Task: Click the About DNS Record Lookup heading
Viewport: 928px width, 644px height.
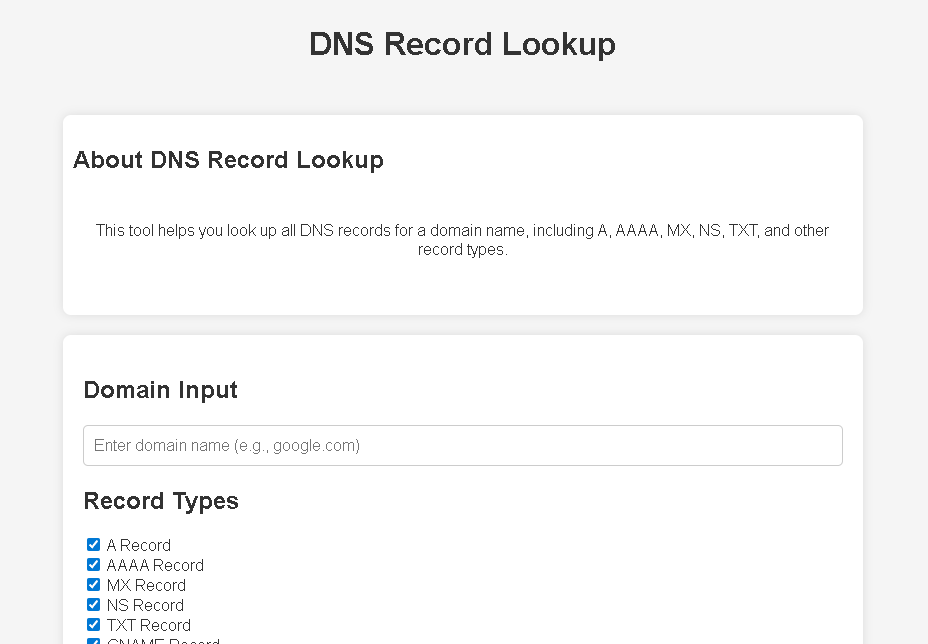Action: click(x=228, y=160)
